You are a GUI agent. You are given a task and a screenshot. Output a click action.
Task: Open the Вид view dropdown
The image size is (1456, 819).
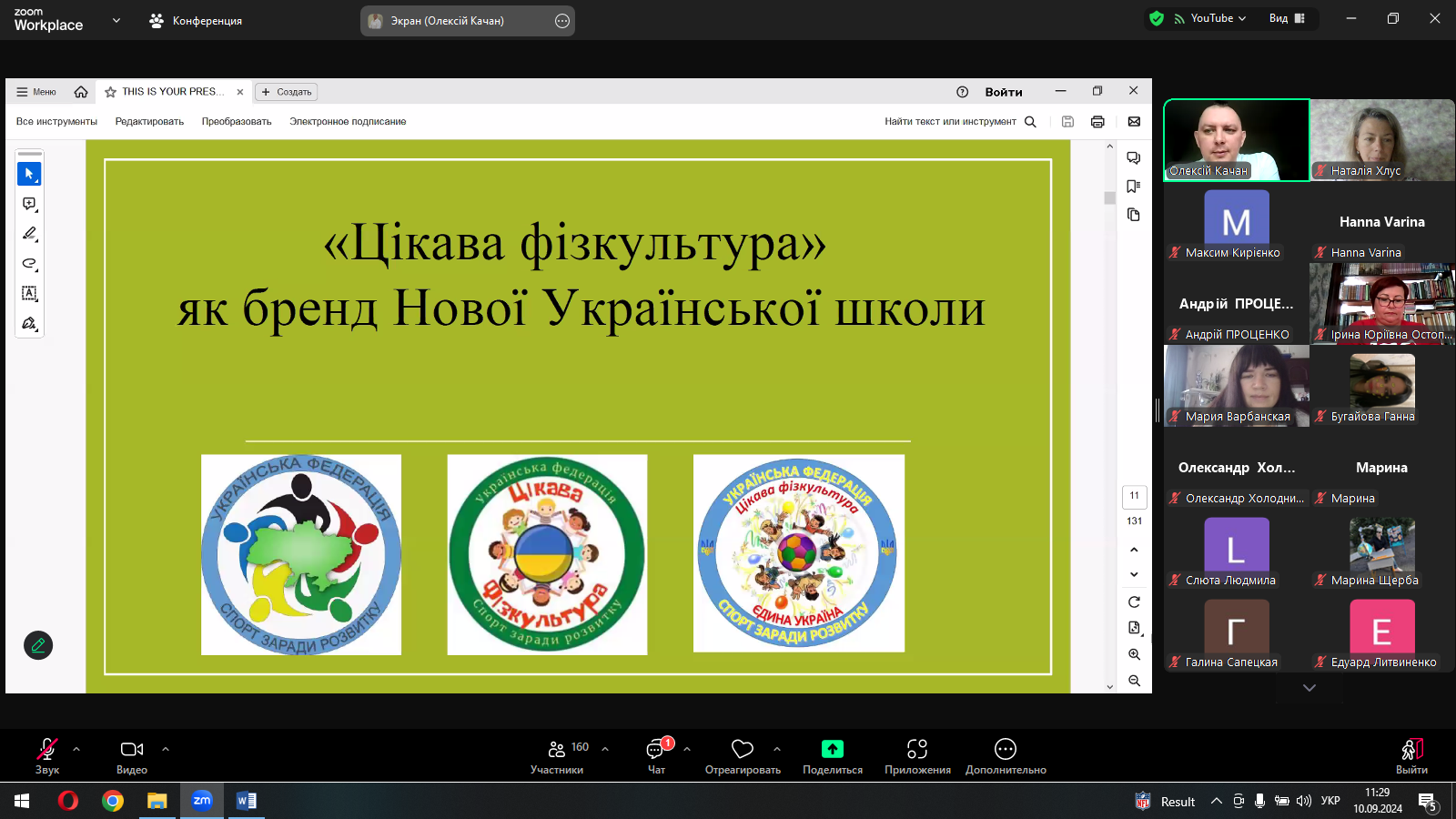(x=1287, y=18)
